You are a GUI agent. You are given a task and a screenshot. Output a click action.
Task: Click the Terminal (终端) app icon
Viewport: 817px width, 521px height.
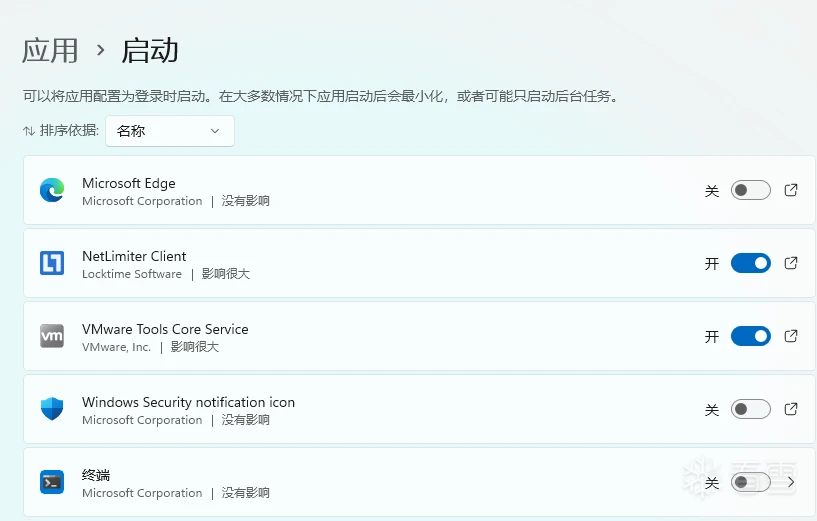pyautogui.click(x=52, y=482)
